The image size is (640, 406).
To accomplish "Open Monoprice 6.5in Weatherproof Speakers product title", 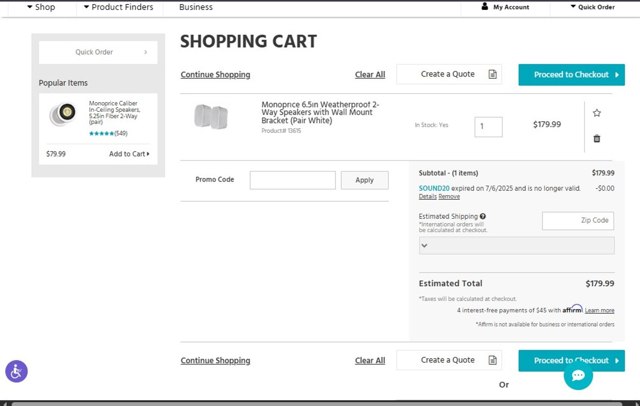I will (320, 112).
